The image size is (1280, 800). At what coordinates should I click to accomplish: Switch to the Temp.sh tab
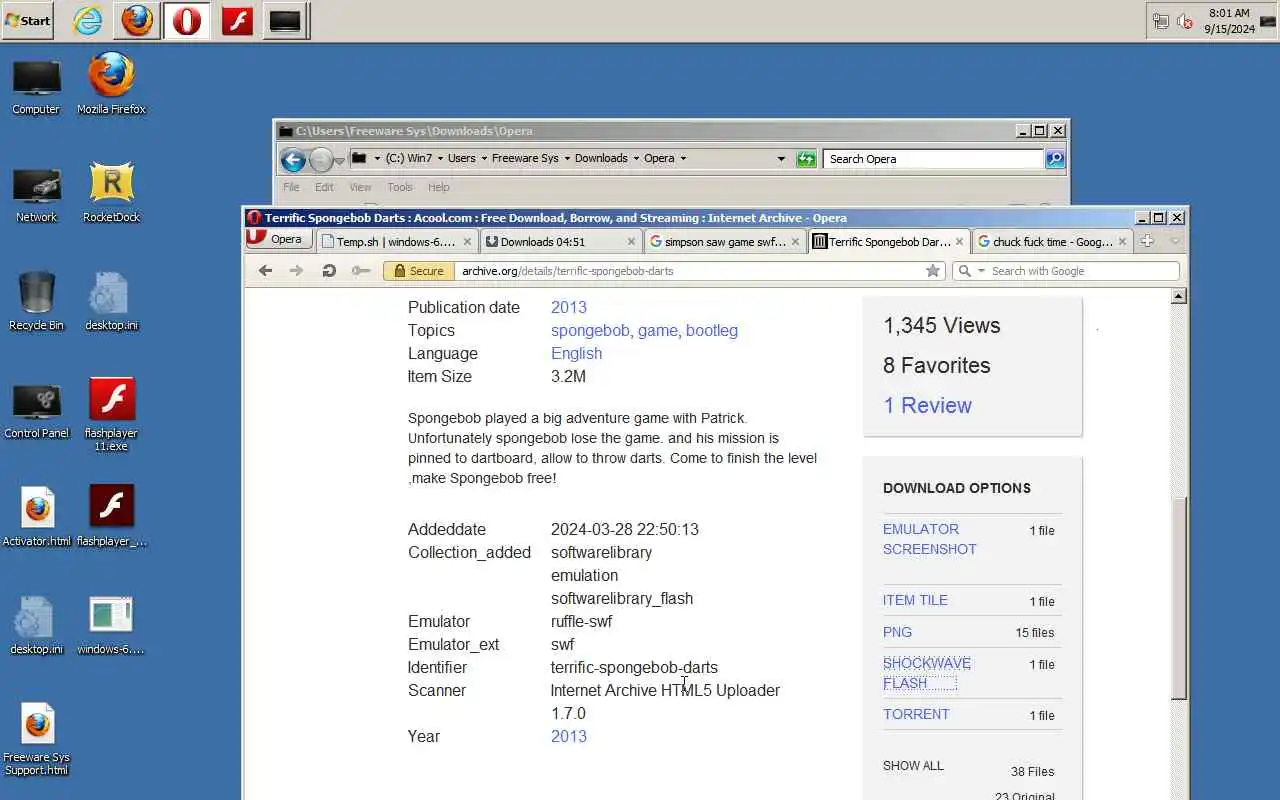(x=396, y=242)
